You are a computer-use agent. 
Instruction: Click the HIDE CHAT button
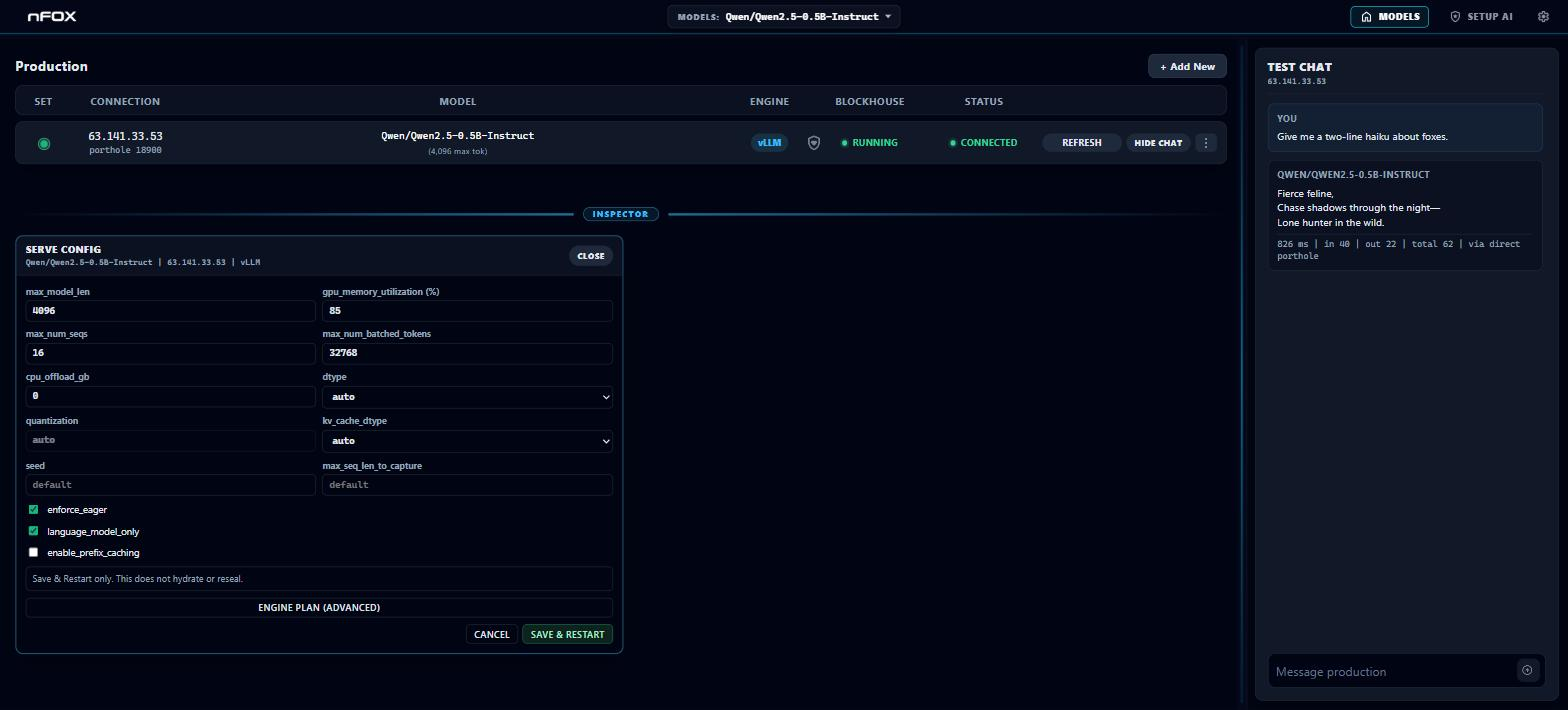(x=1158, y=143)
